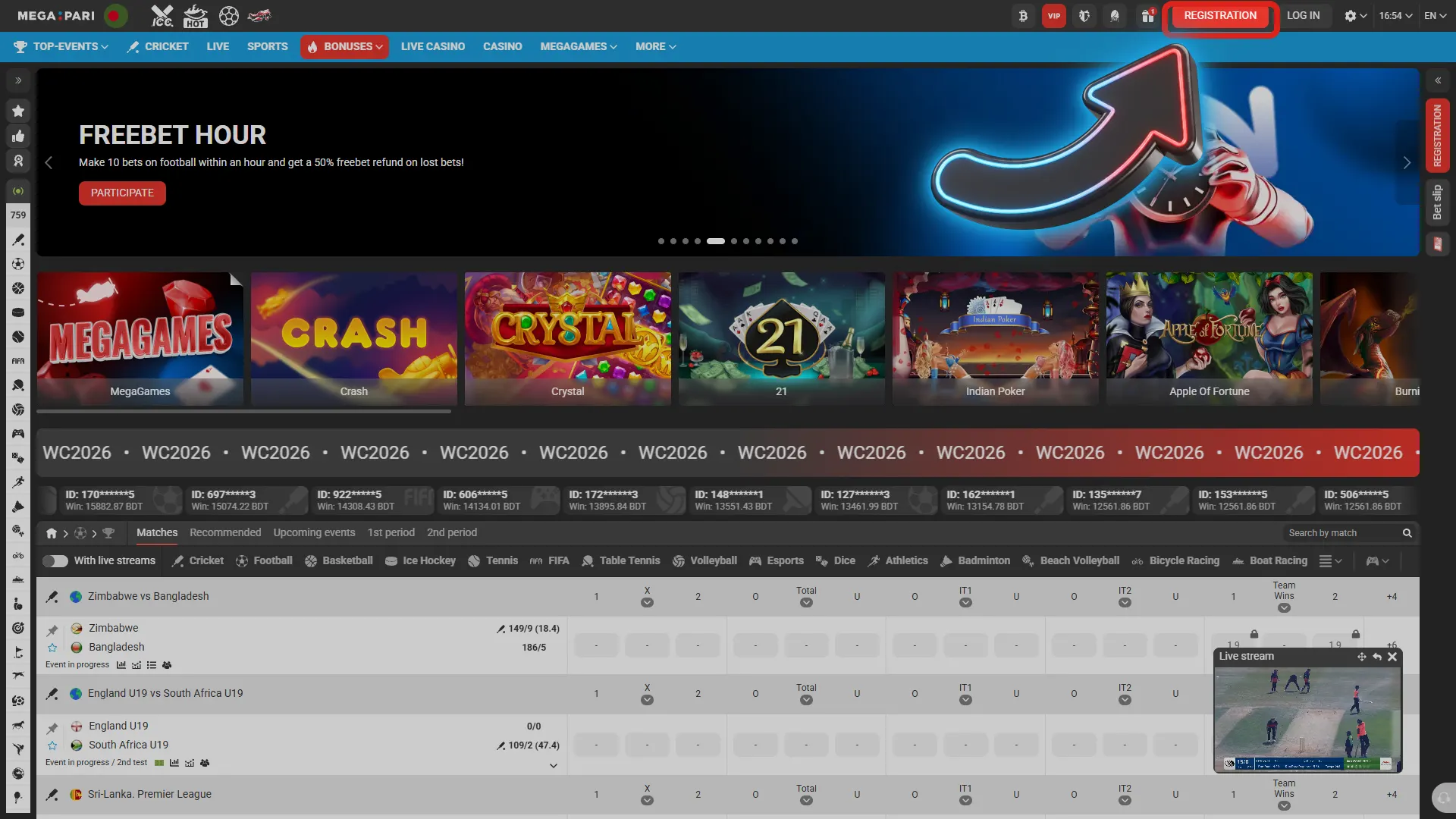Select the basketball icon in left sidebar
The height and width of the screenshot is (819, 1456).
click(x=18, y=288)
